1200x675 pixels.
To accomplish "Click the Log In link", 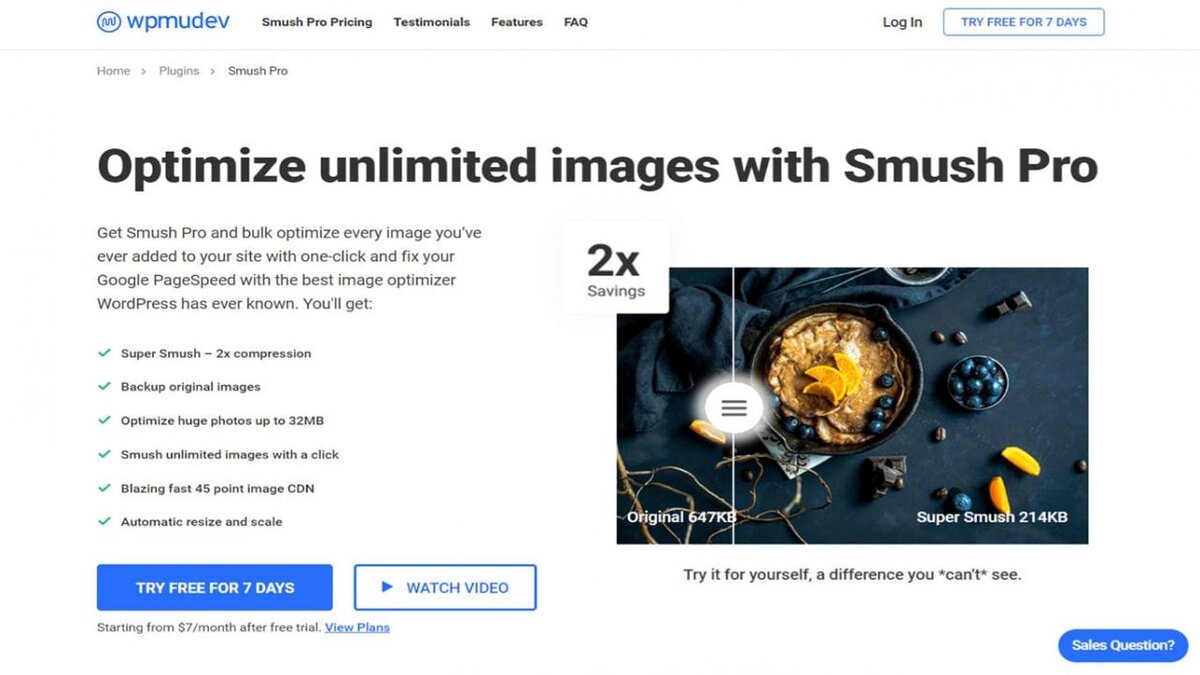I will [902, 22].
